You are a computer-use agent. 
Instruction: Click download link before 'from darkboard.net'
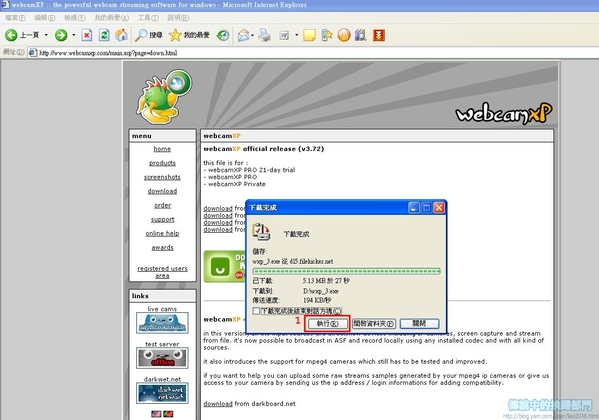[x=218, y=404]
